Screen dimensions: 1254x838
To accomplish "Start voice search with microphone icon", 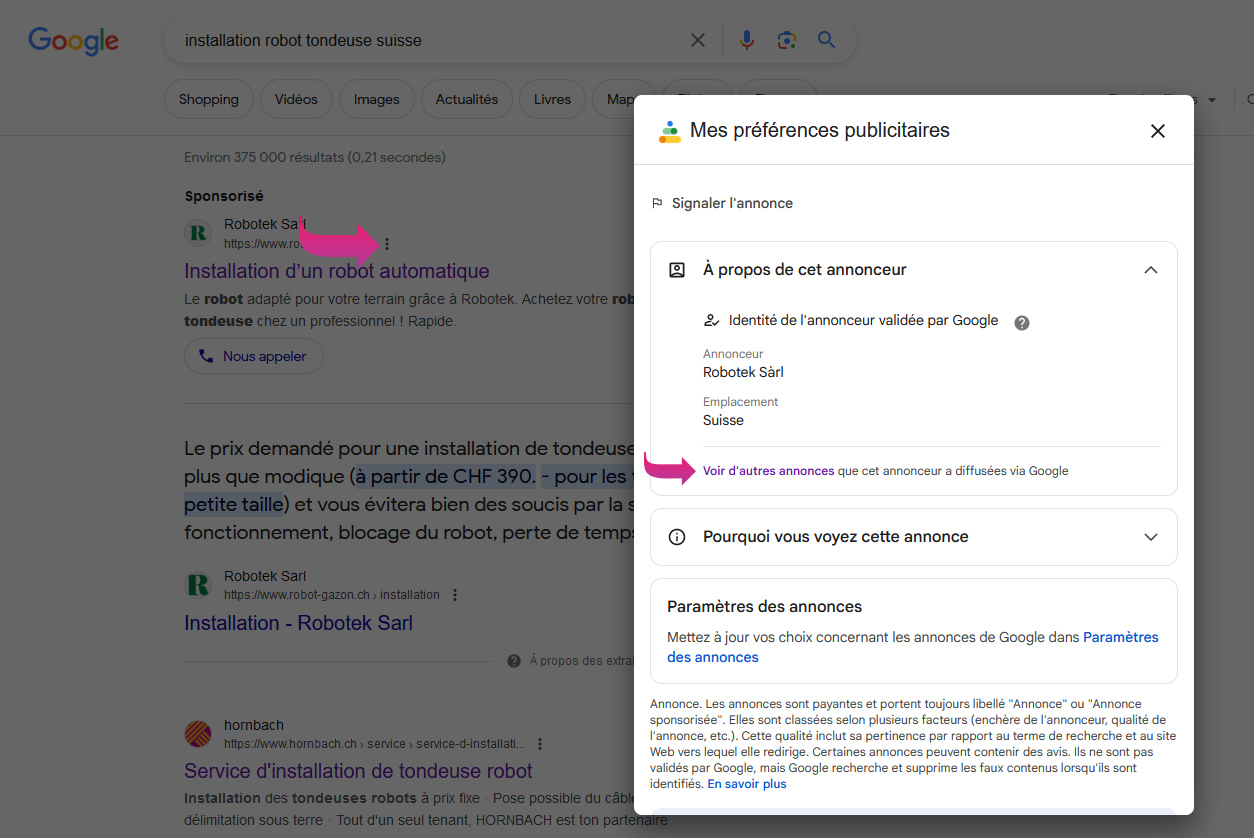I will pyautogui.click(x=746, y=41).
